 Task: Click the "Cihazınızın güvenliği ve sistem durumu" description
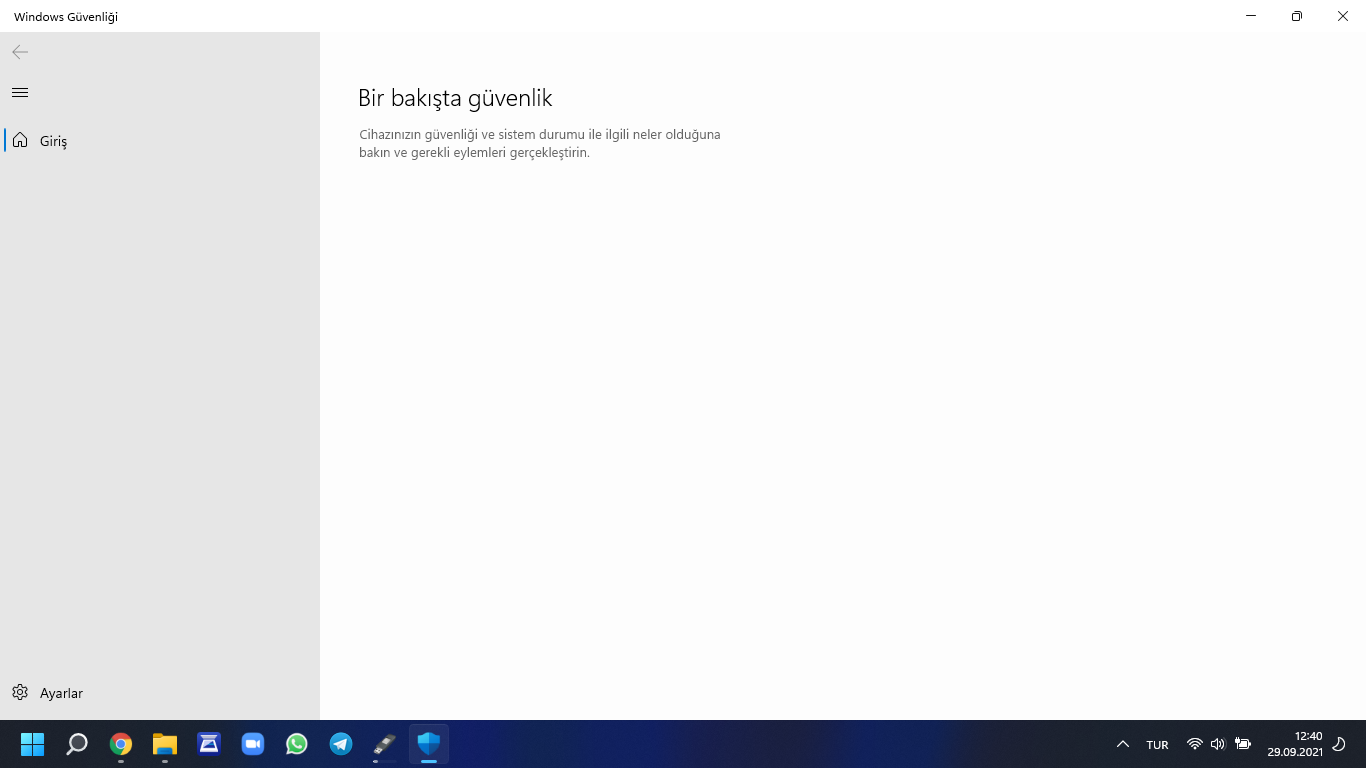540,143
